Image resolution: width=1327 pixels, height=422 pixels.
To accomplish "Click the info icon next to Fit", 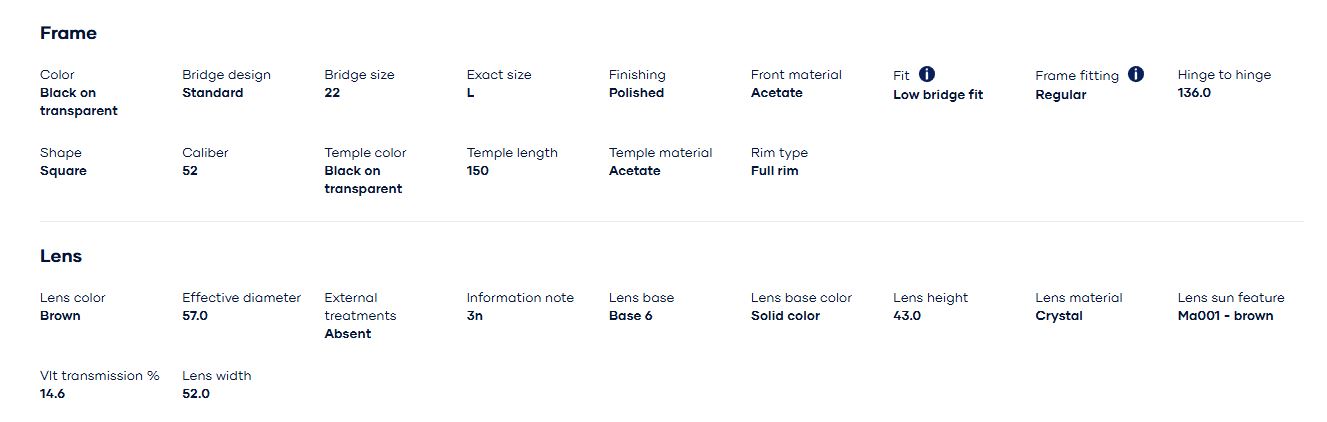I will click(927, 74).
